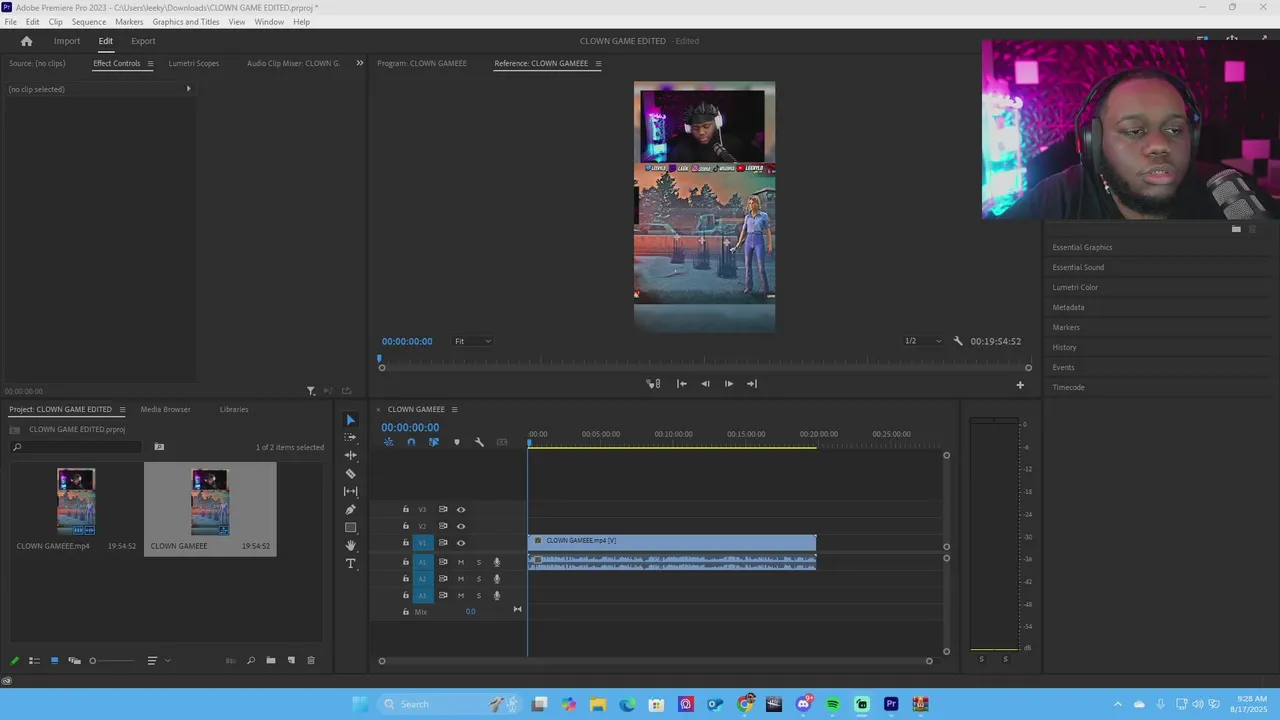Switch to the Lumetri Scopes tab
1280x720 pixels.
(x=194, y=63)
